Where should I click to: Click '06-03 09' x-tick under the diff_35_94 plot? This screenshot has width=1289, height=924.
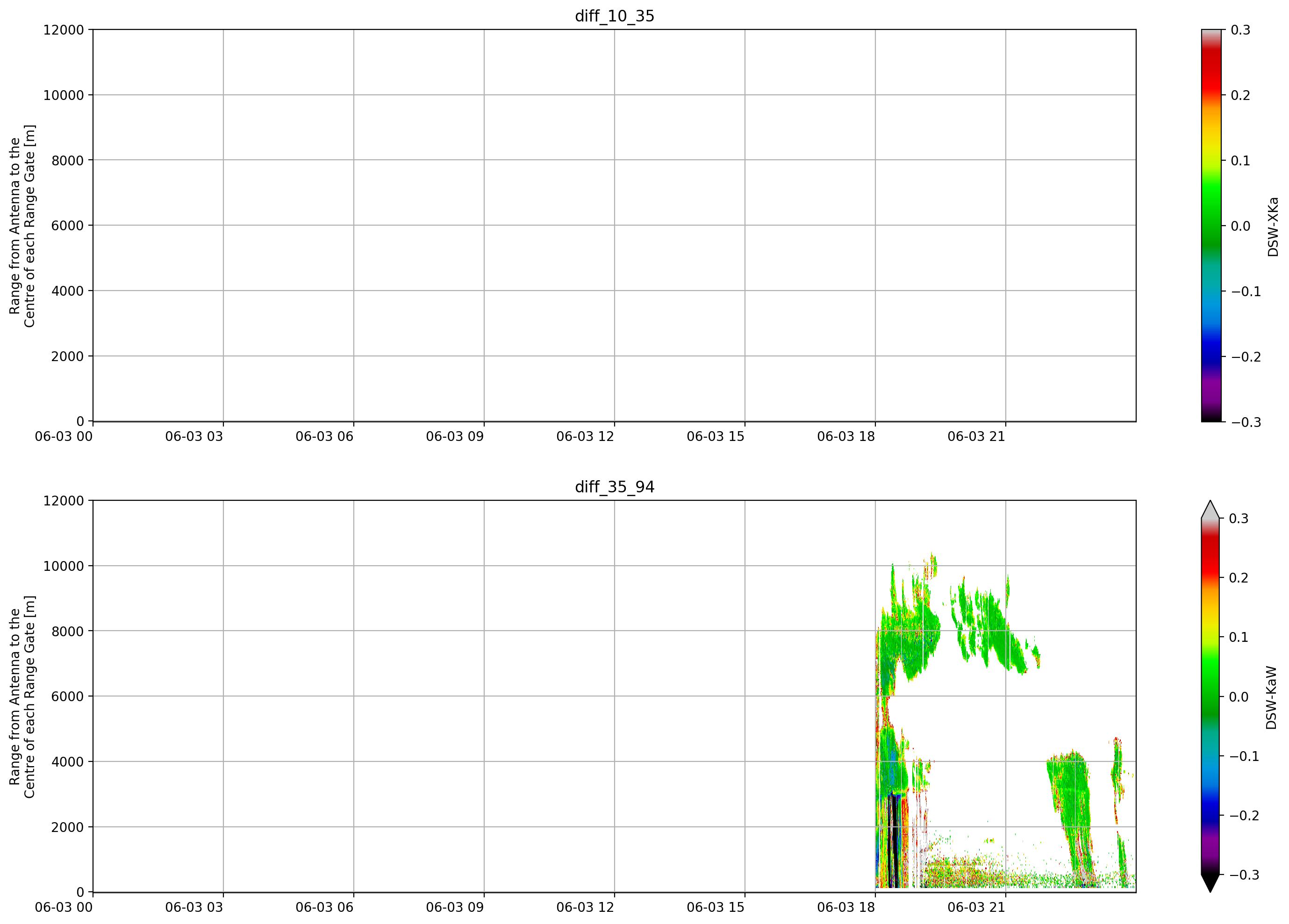[x=455, y=908]
